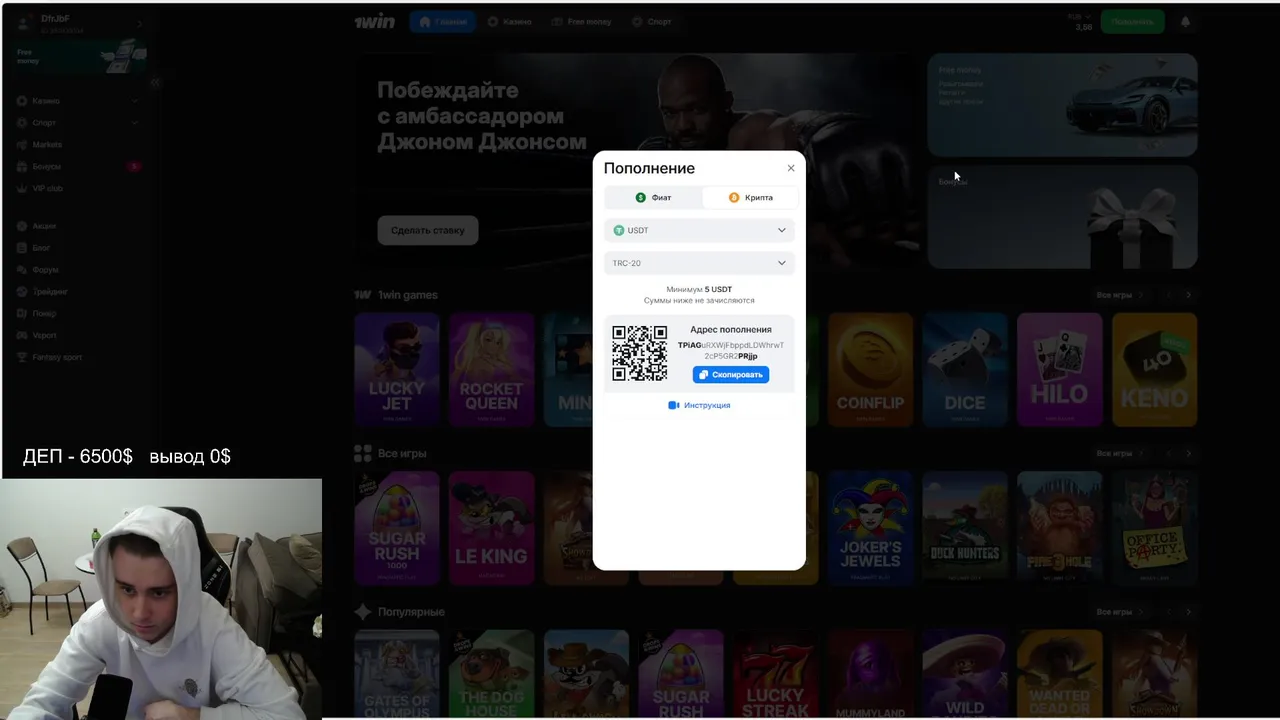Open the HiLo game tile

pyautogui.click(x=1060, y=369)
